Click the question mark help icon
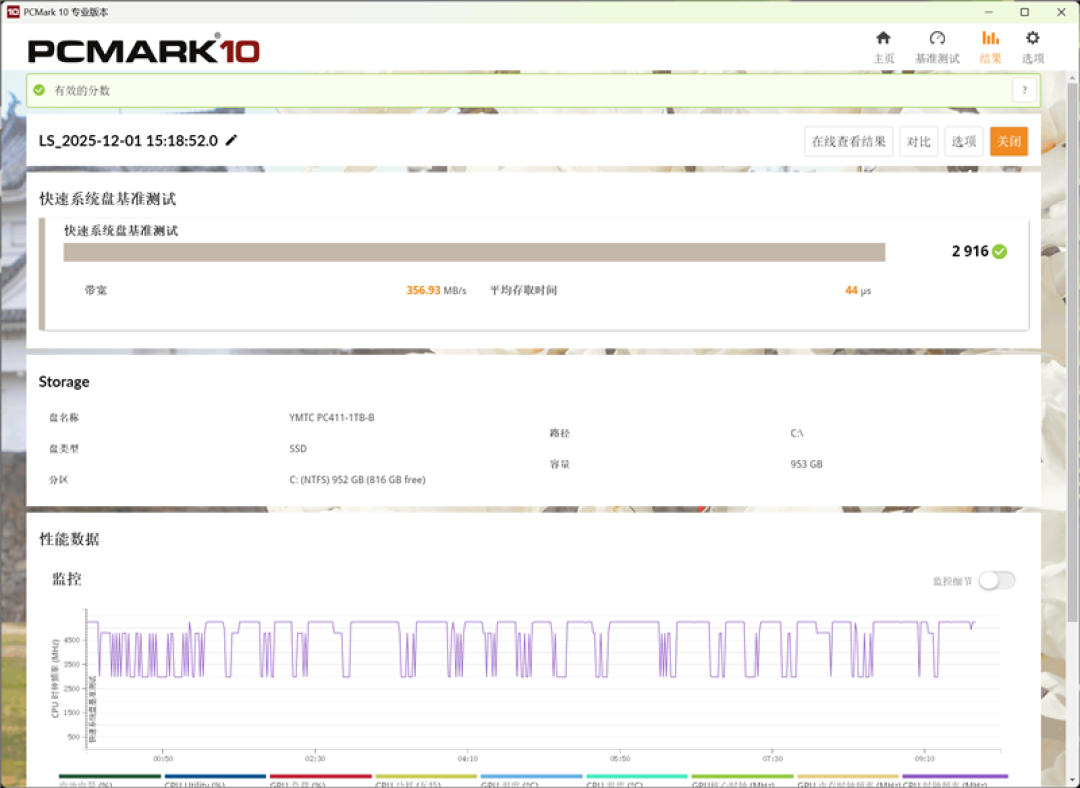 pos(1024,90)
